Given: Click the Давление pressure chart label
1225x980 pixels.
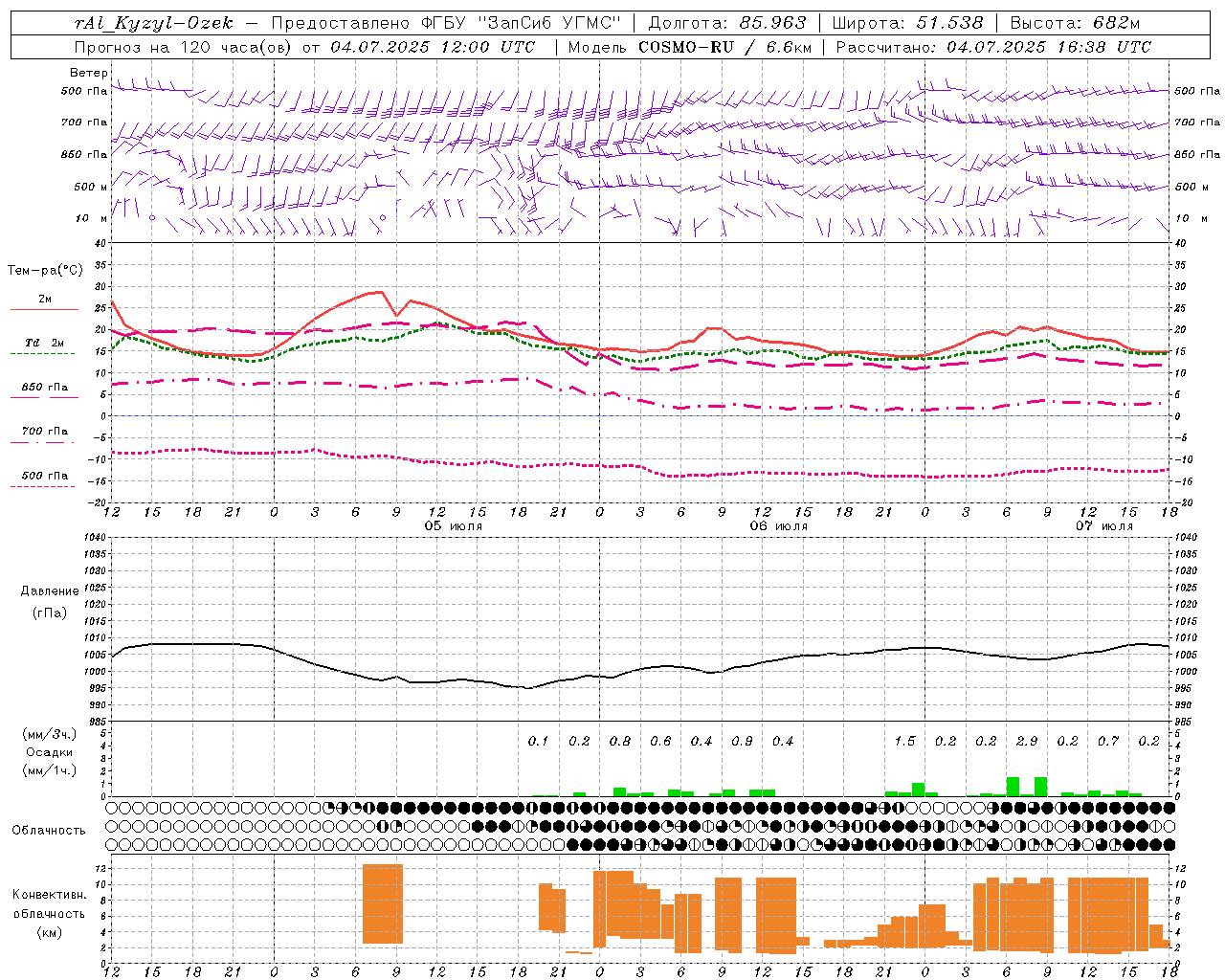Looking at the screenshot, I should 50,591.
